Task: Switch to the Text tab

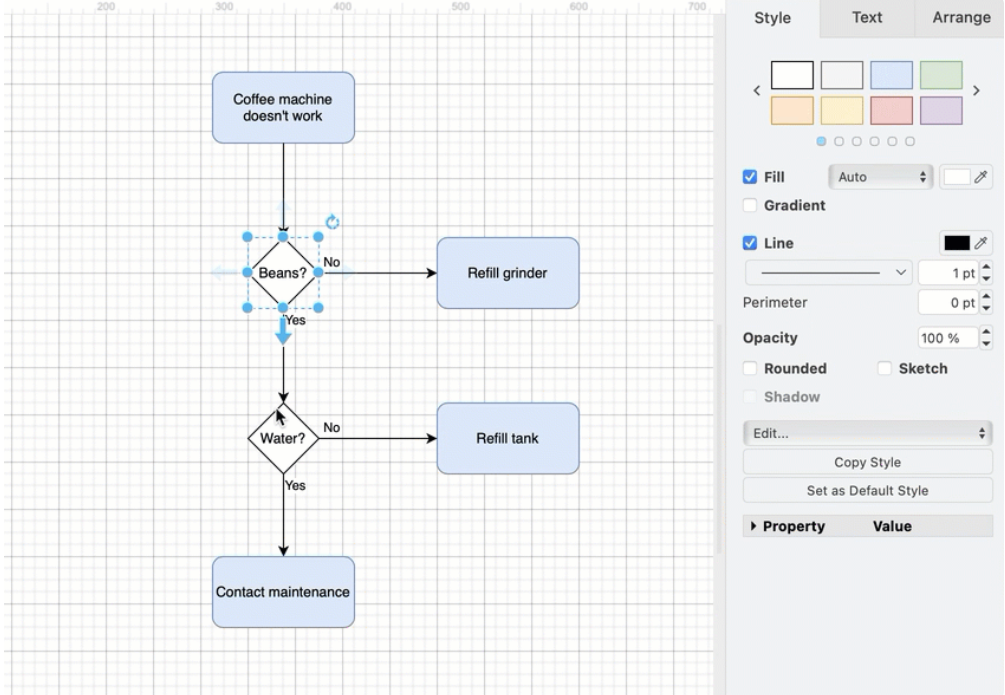Action: tap(866, 18)
